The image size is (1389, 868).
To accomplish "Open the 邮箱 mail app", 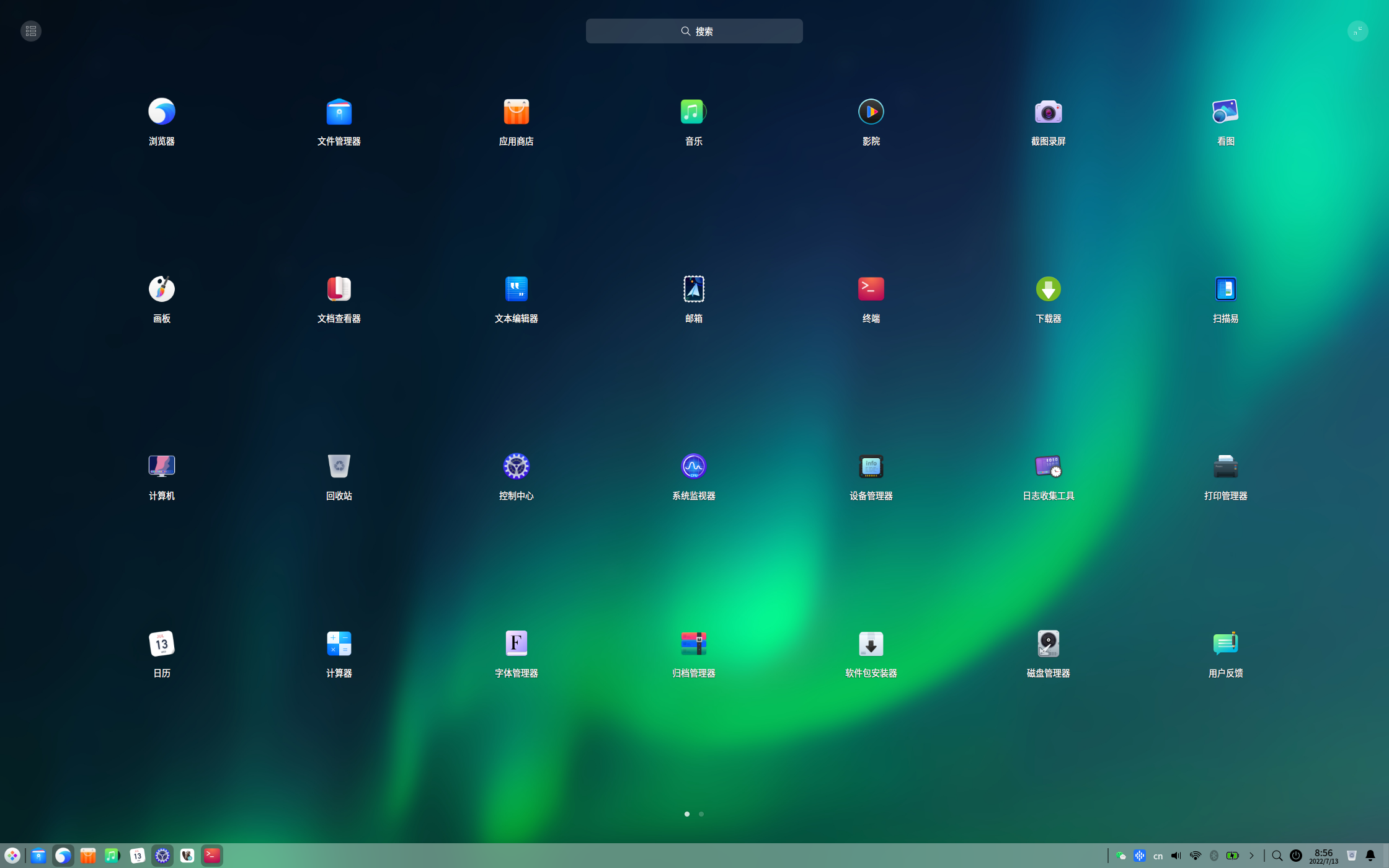I will pos(693,290).
